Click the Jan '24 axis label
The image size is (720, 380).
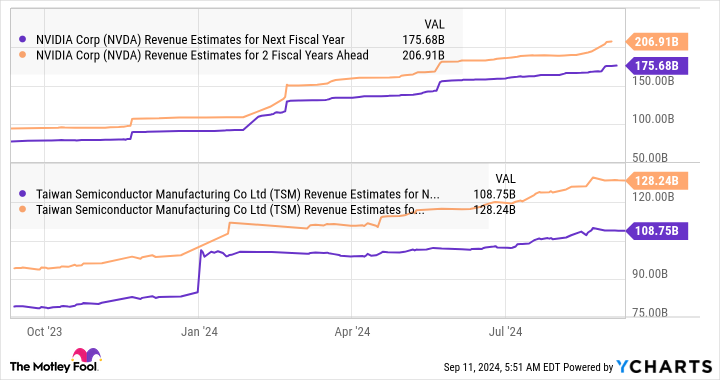(199, 332)
